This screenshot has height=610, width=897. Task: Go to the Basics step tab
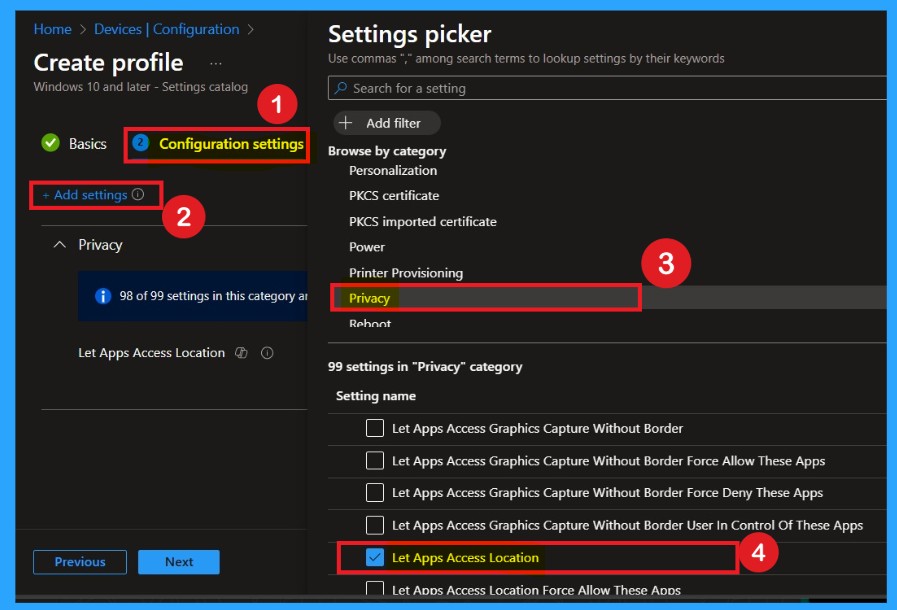[x=87, y=144]
